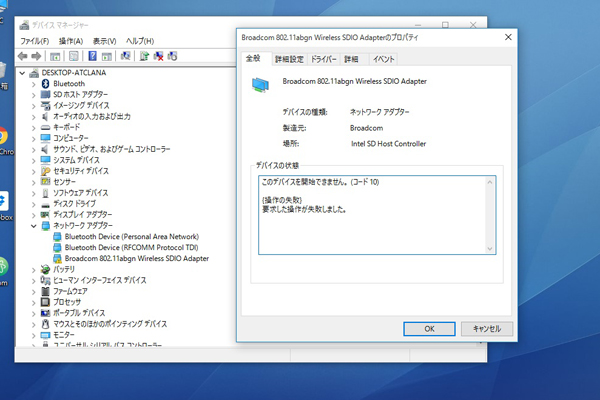Screen dimensions: 600x400
Task: Expand the ファームウェア category
Action: (x=34, y=292)
